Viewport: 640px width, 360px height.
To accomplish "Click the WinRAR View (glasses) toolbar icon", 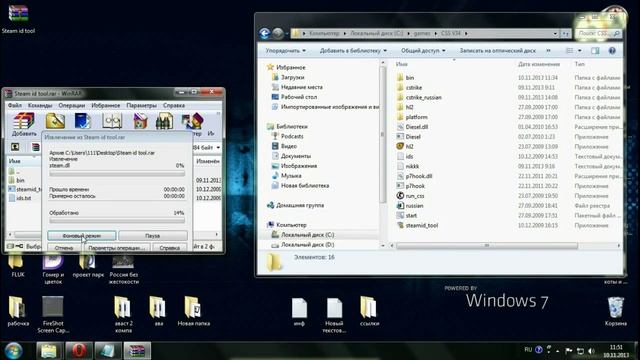I will click(112, 121).
